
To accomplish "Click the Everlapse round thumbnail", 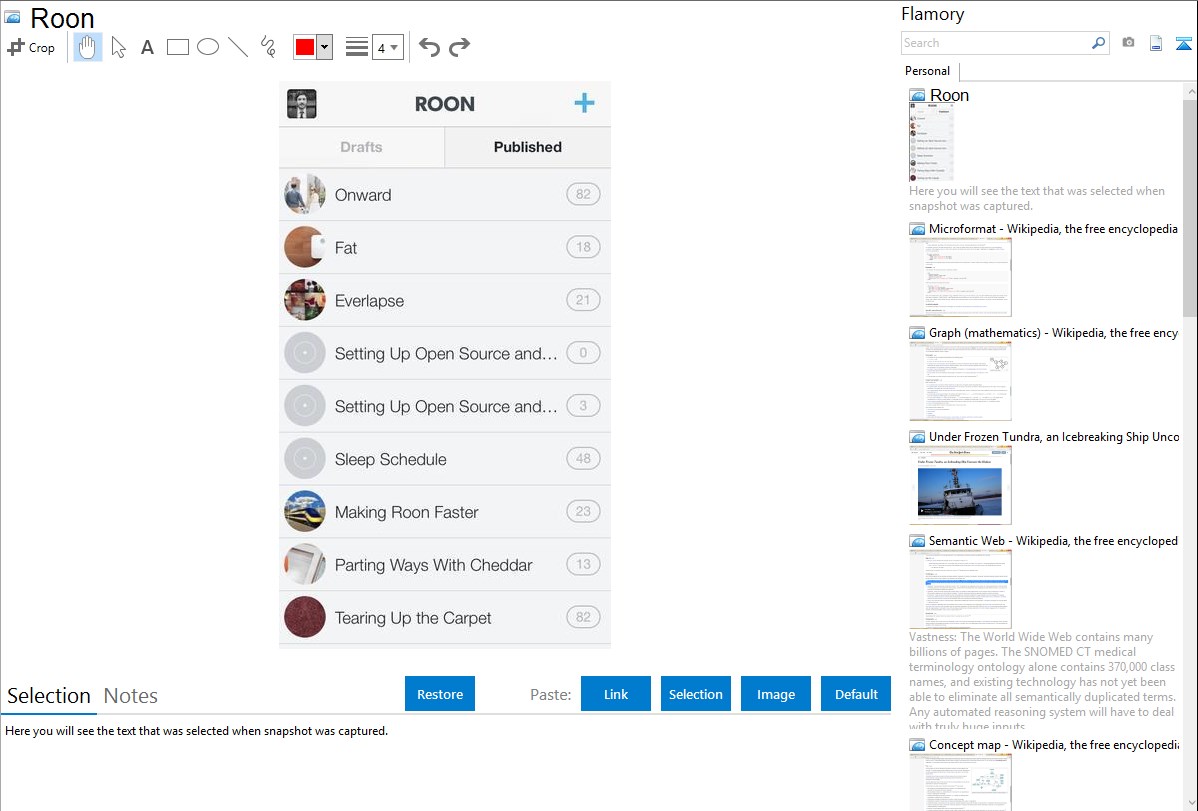I will (305, 300).
